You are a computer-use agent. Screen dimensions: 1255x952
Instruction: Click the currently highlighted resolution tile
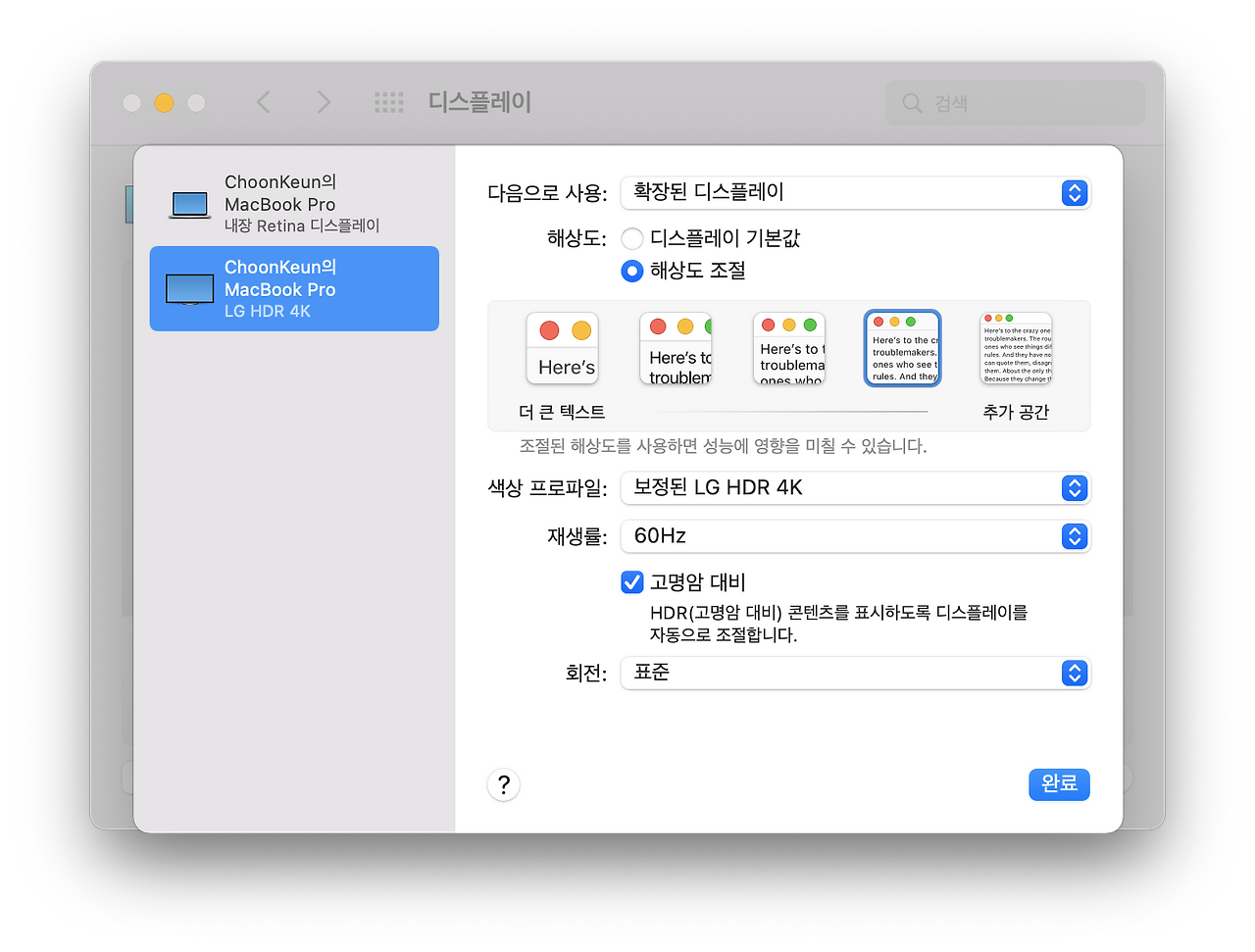point(902,348)
